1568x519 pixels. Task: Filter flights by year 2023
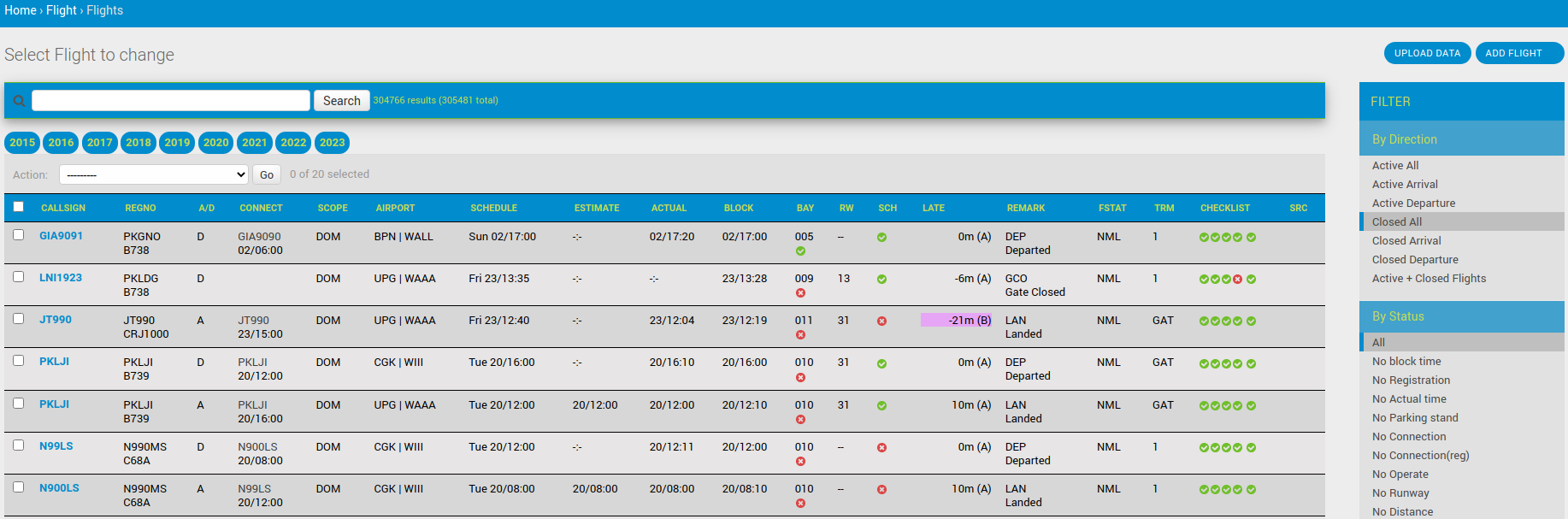[332, 143]
